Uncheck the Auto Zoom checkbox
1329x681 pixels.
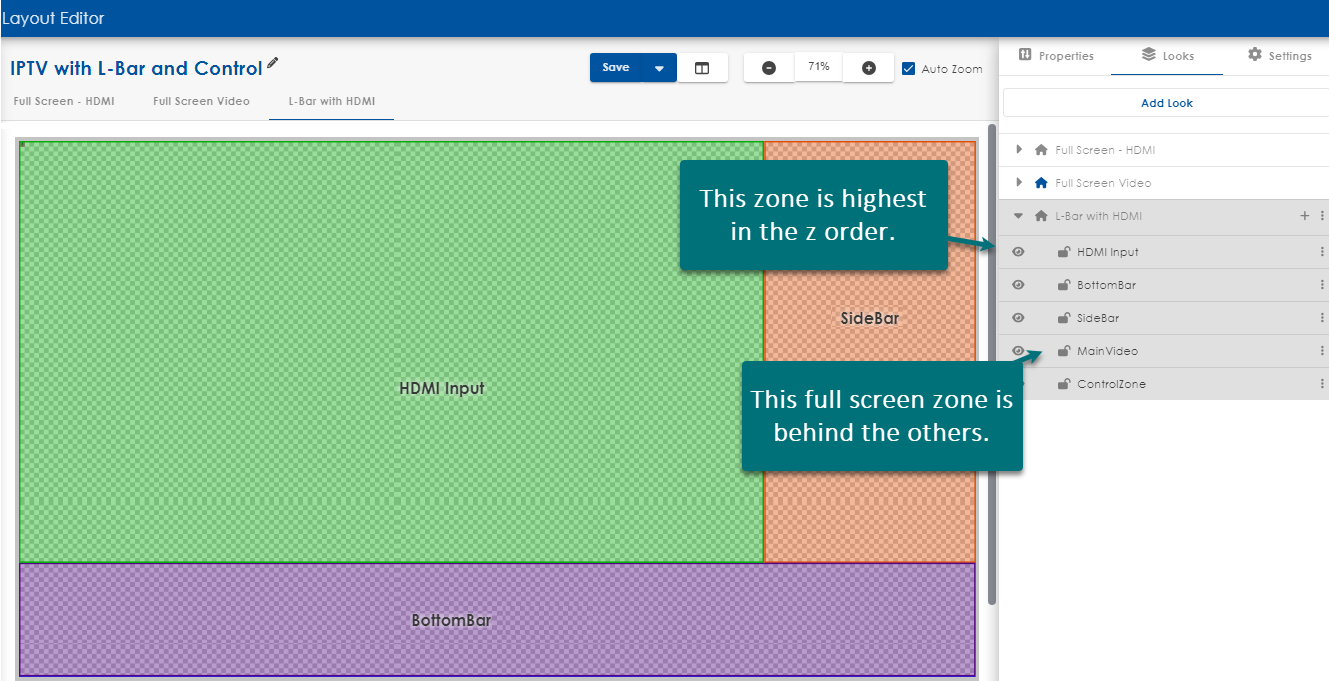[908, 69]
